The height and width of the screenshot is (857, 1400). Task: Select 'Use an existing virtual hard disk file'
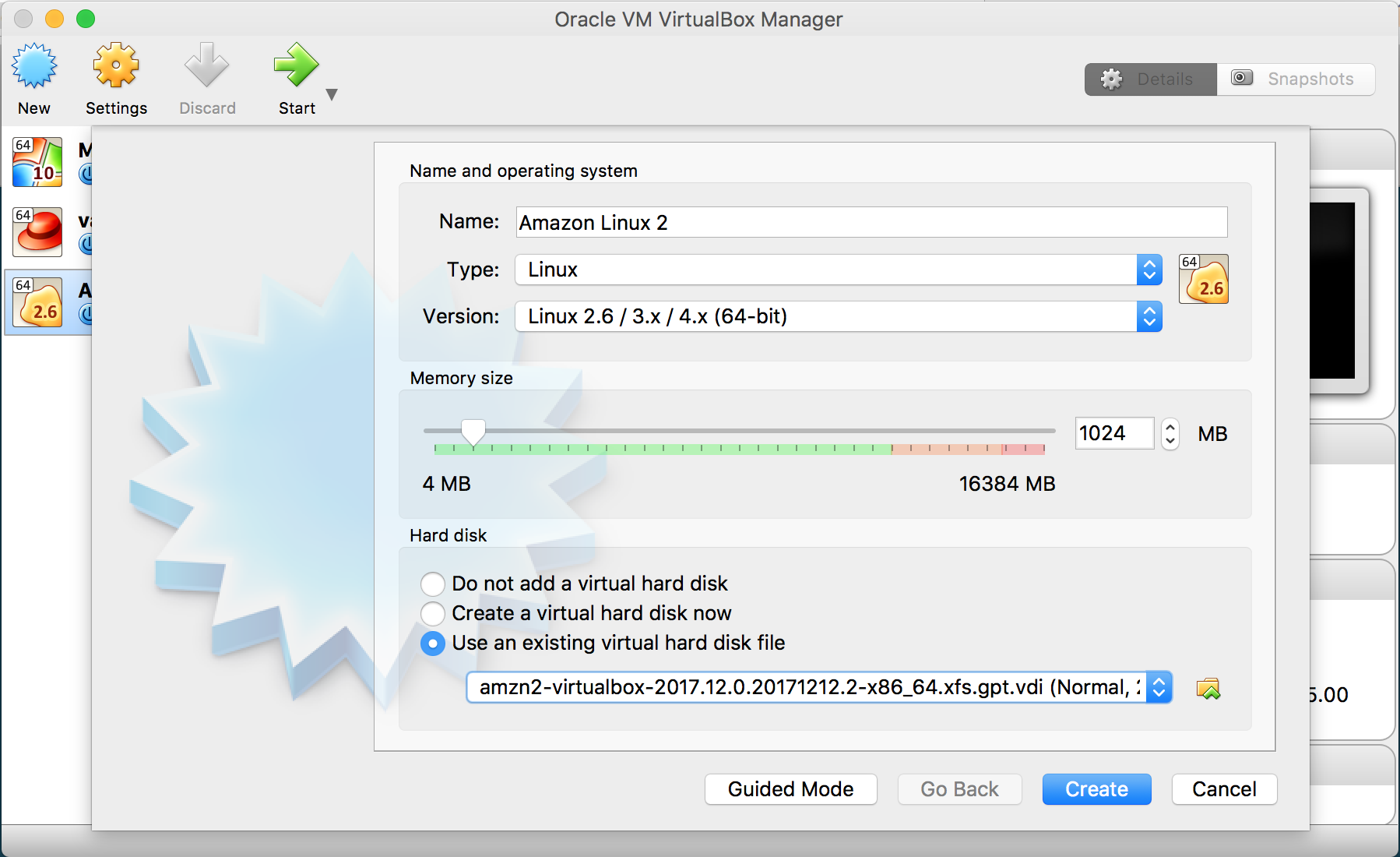433,644
